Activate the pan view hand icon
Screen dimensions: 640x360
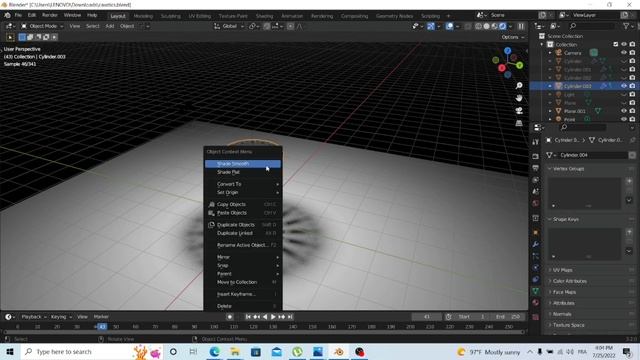click(519, 98)
